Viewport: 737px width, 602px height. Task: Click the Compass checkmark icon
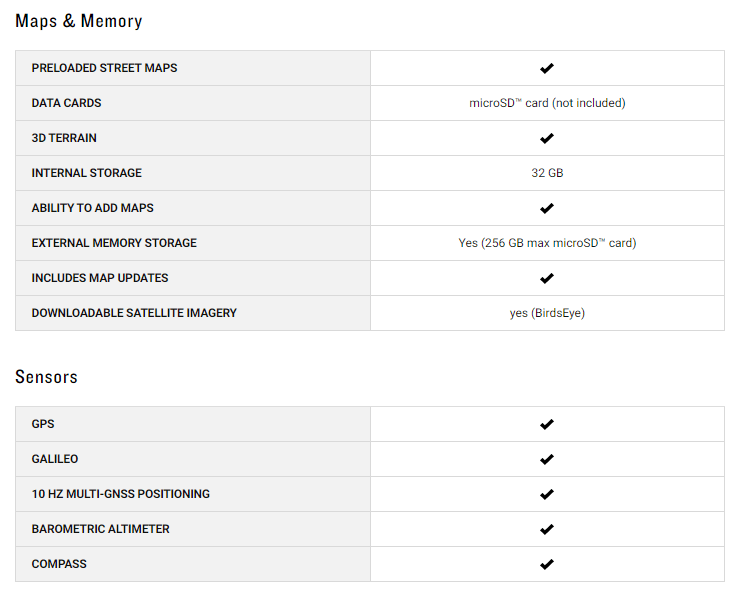(x=547, y=564)
